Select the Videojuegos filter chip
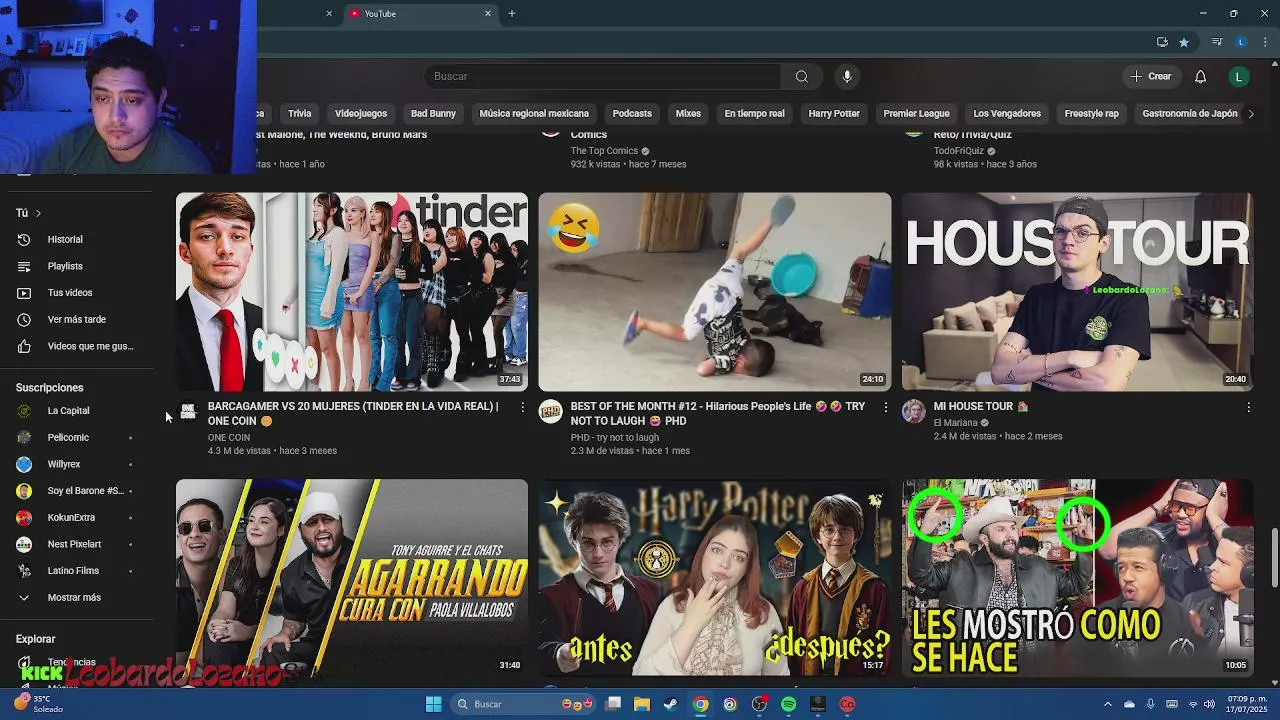The width and height of the screenshot is (1280, 720). pyautogui.click(x=360, y=114)
